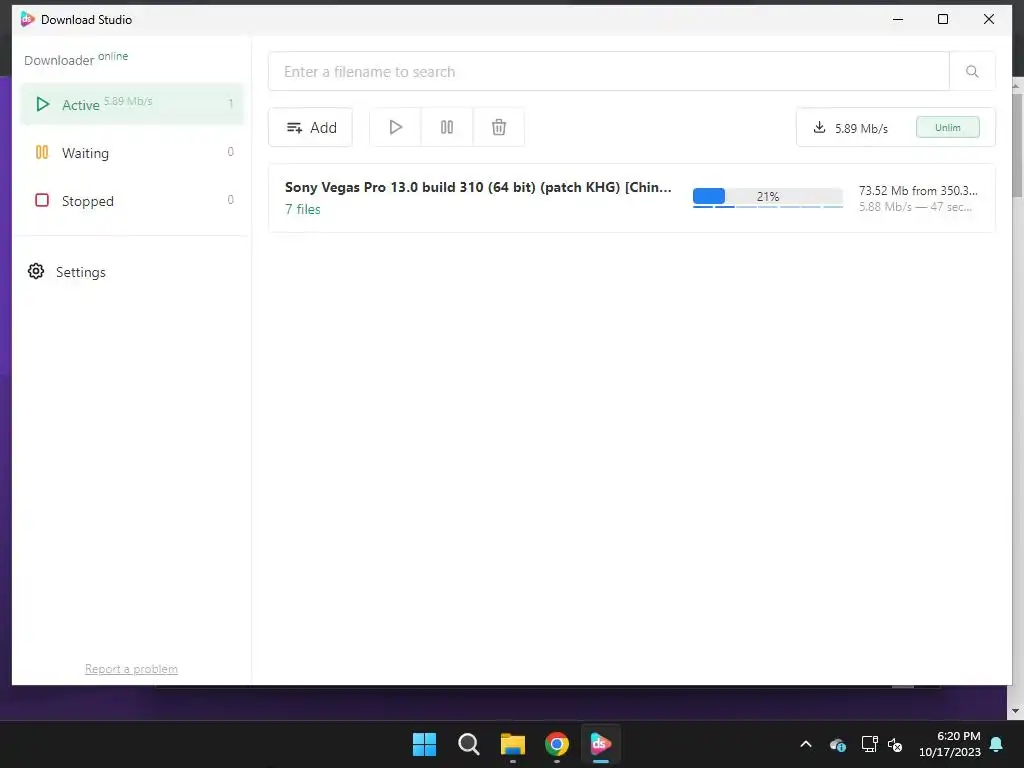The width and height of the screenshot is (1024, 768).
Task: Open the Stopped downloads section
Action: pyautogui.click(x=133, y=200)
